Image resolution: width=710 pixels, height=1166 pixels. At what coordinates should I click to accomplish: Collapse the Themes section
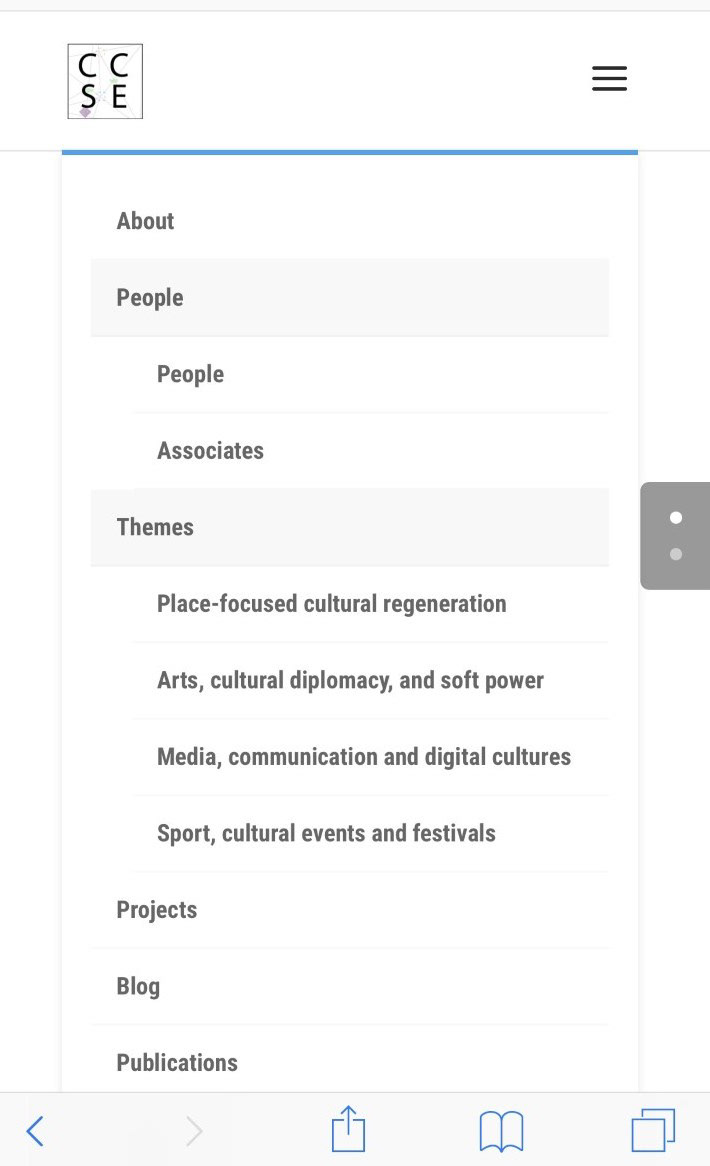pyautogui.click(x=155, y=527)
